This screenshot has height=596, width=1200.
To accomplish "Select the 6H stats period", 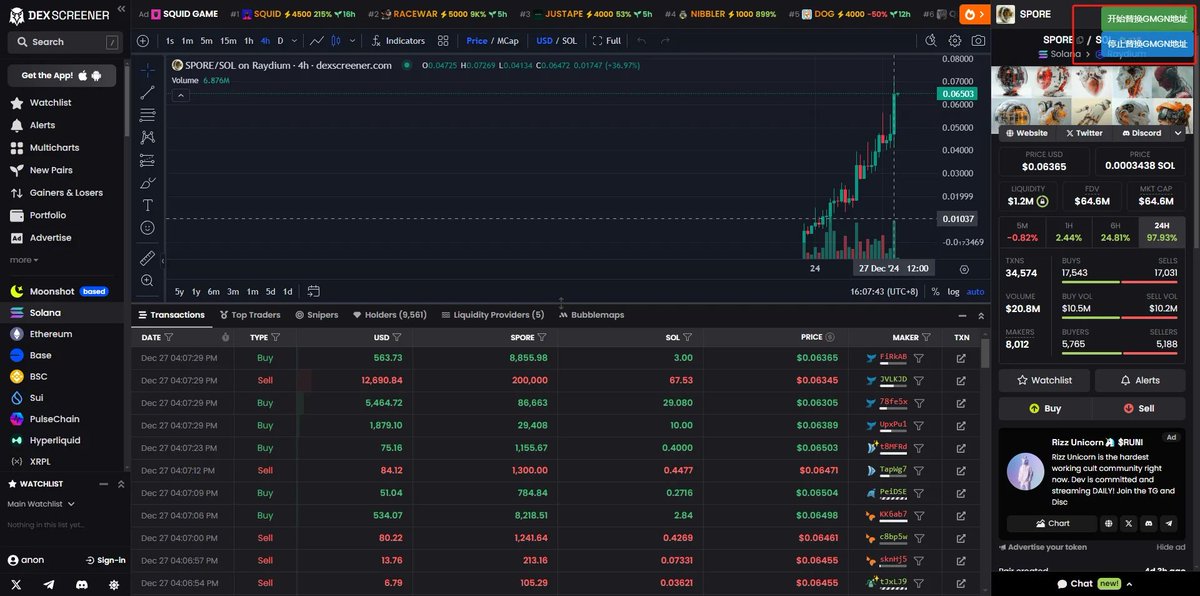I will [1115, 232].
